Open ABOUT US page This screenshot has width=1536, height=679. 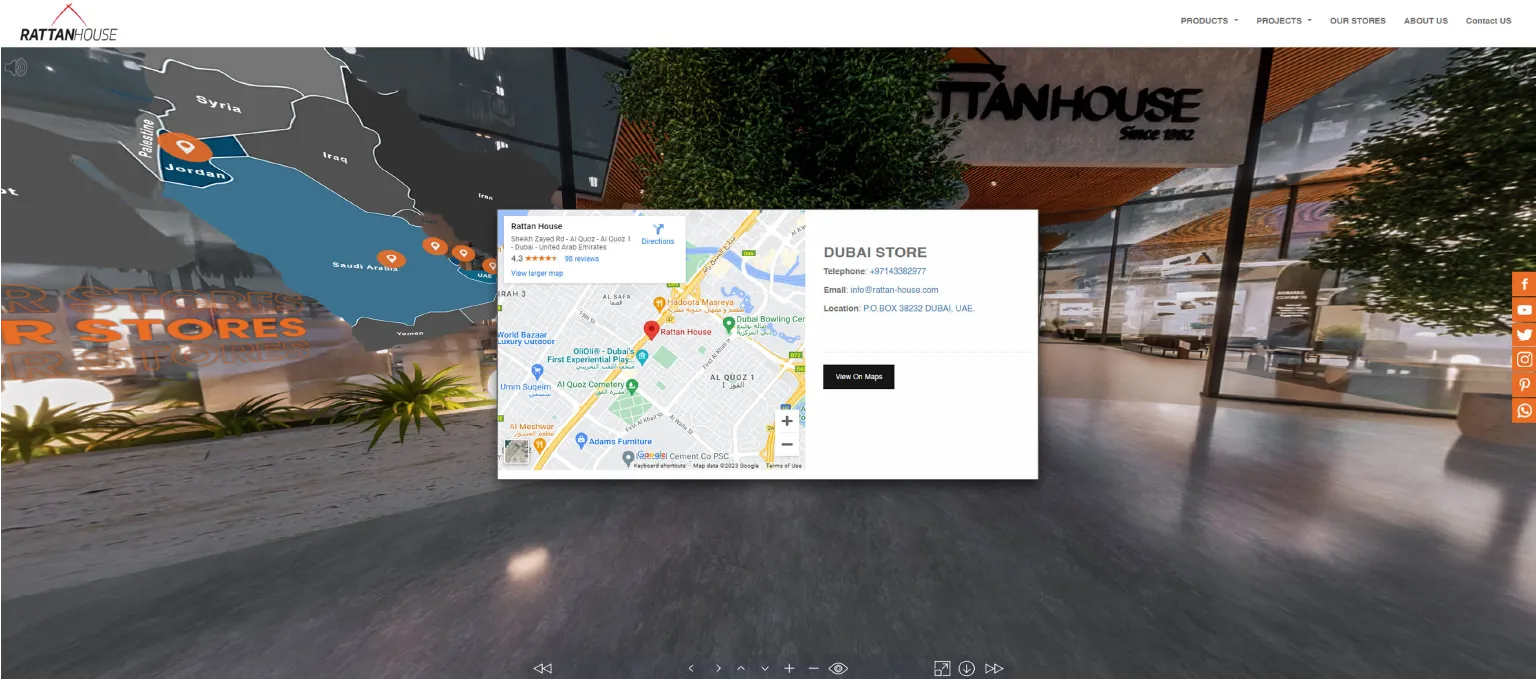[1426, 21]
